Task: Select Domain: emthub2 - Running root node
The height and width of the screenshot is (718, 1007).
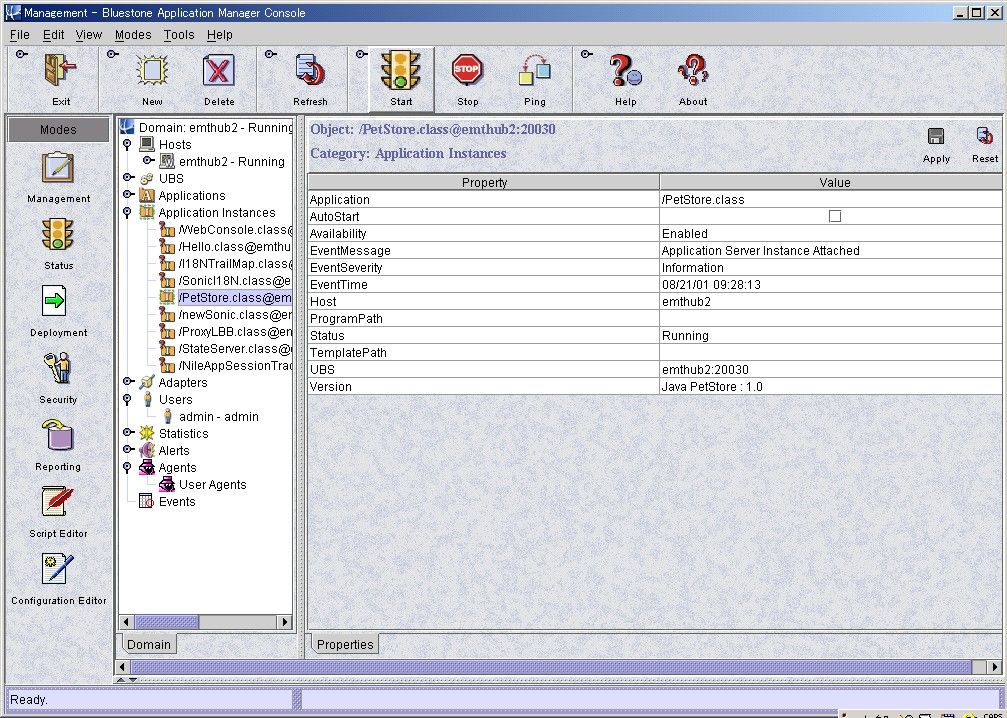Action: [x=216, y=127]
